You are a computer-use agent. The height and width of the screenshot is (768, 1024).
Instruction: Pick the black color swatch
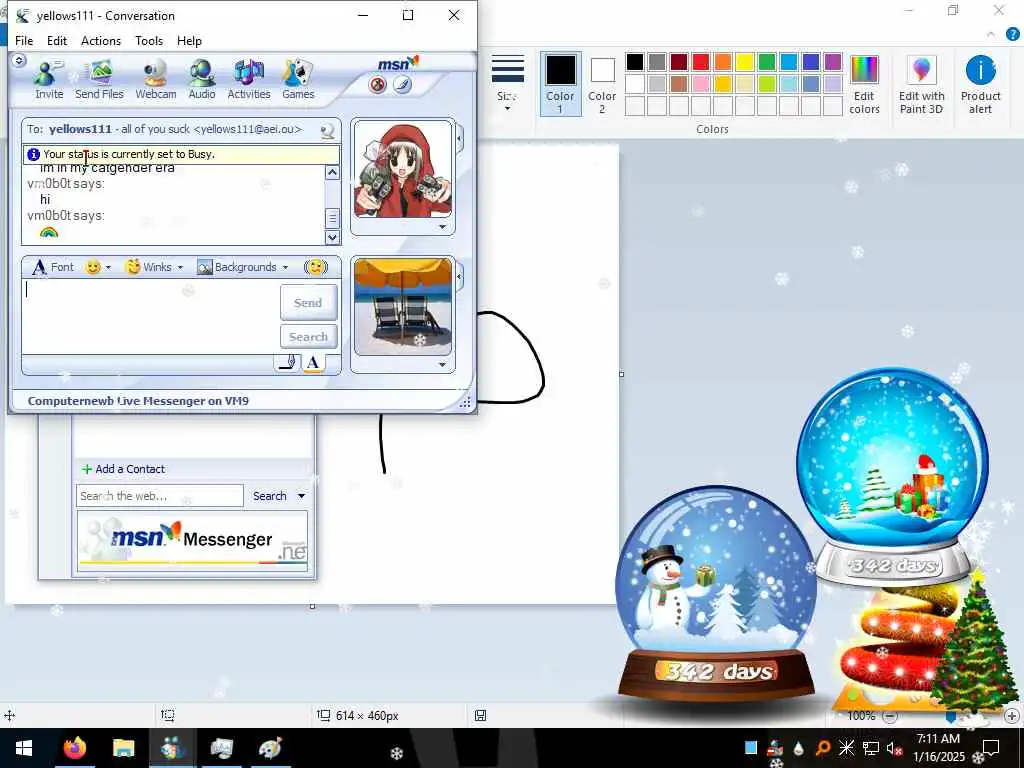[x=634, y=62]
